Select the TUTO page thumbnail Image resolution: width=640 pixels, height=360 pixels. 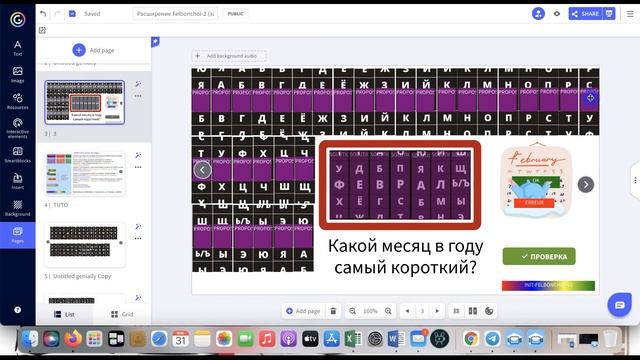[x=84, y=173]
